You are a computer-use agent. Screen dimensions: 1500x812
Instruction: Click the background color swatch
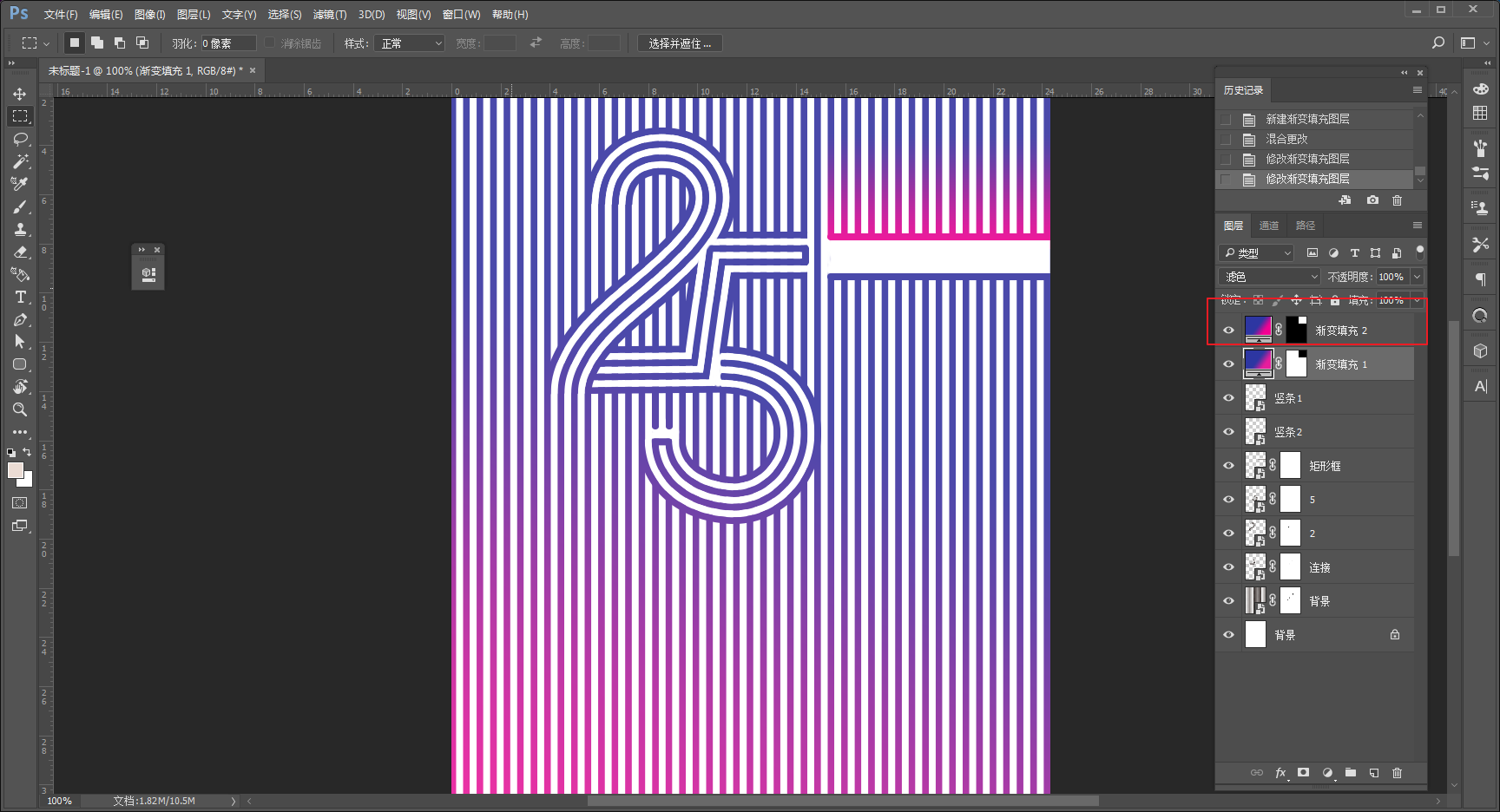27,480
